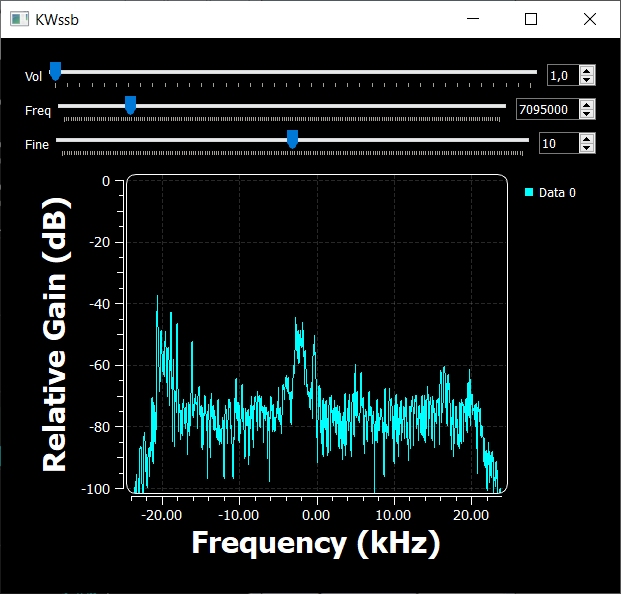Viewport: 621px width, 594px height.
Task: Decrease Vol value with down arrow
Action: coord(587,80)
